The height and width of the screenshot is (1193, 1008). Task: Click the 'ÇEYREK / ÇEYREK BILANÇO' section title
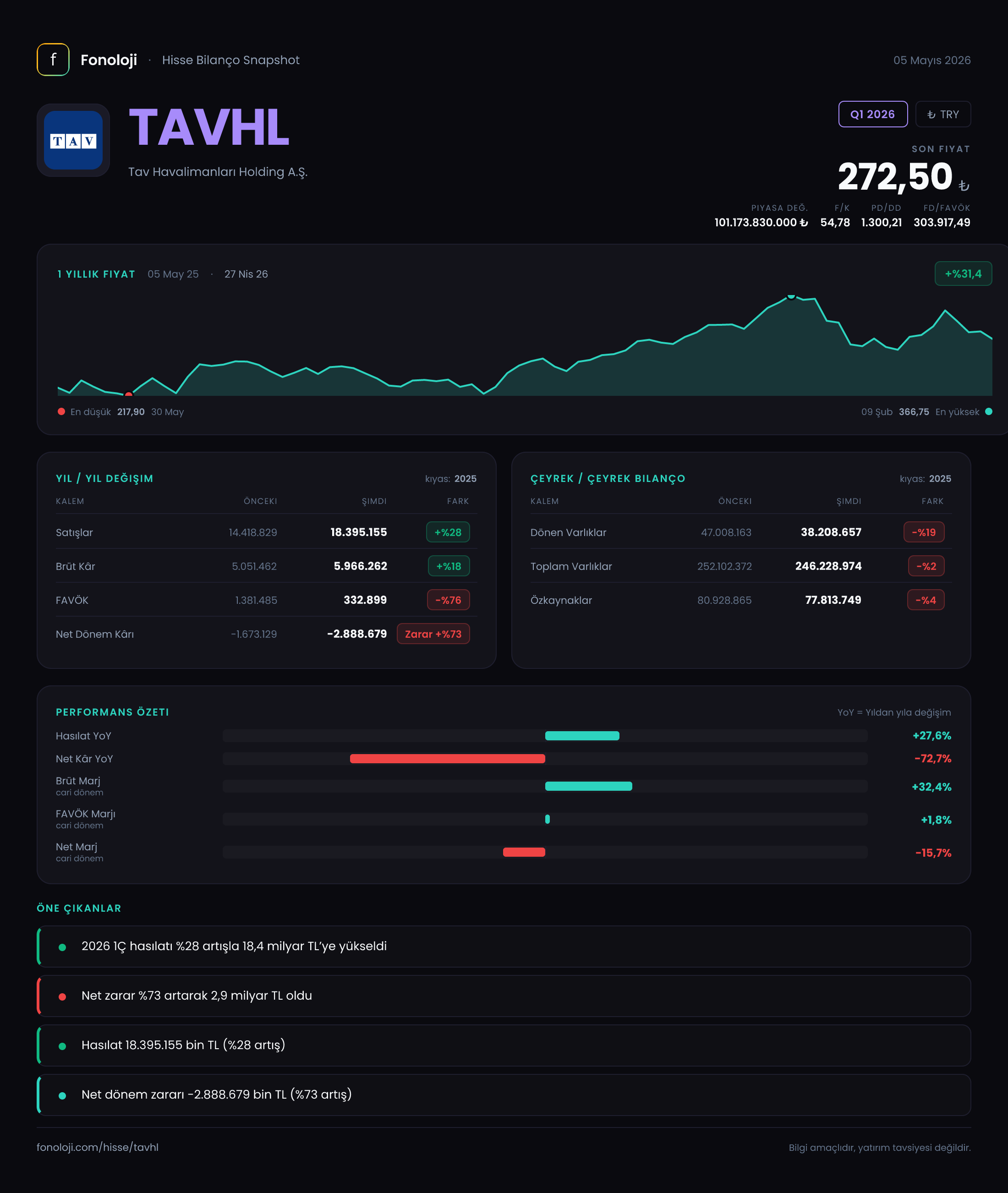point(608,478)
